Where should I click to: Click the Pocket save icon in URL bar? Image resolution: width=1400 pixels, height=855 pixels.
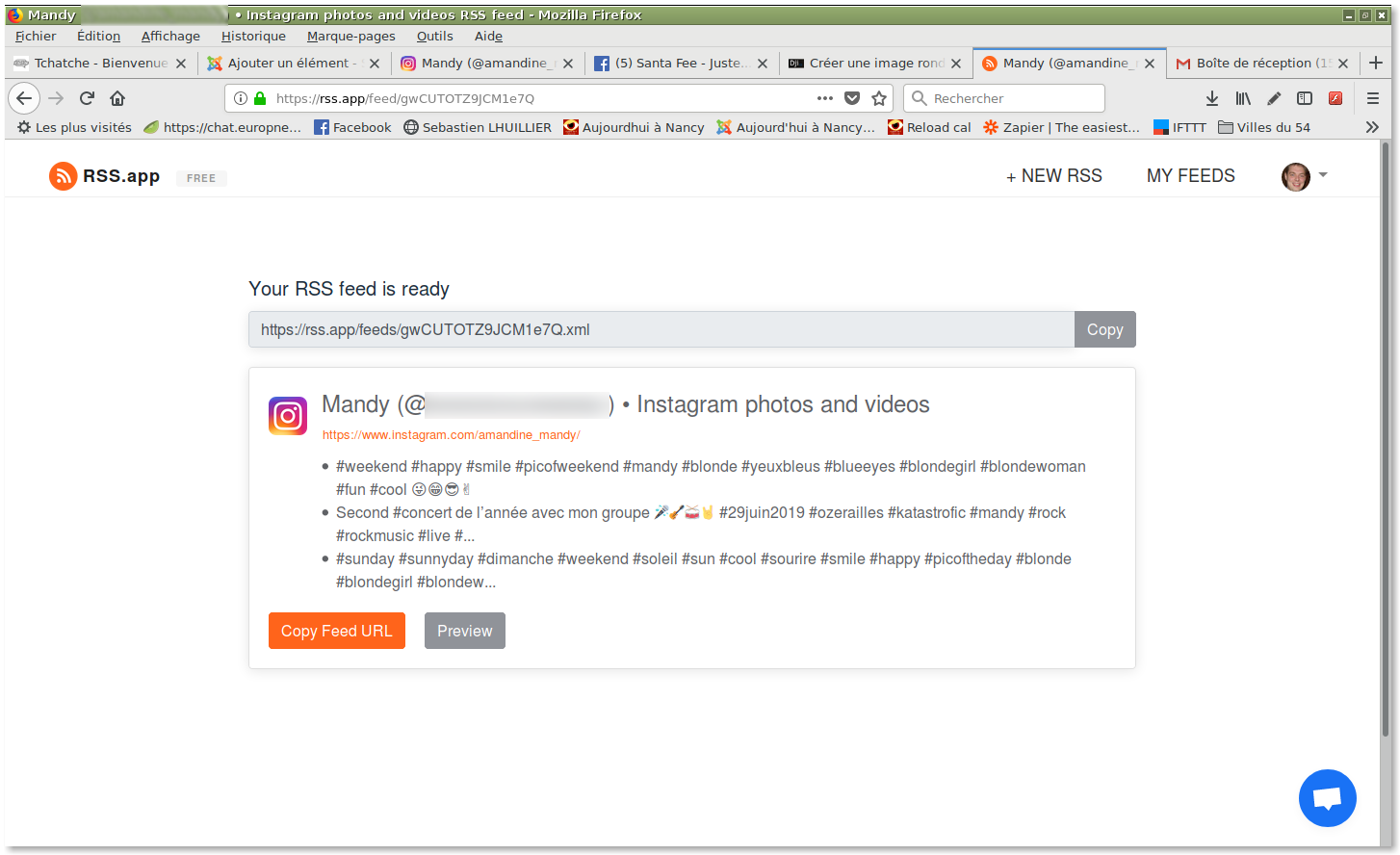(x=852, y=98)
